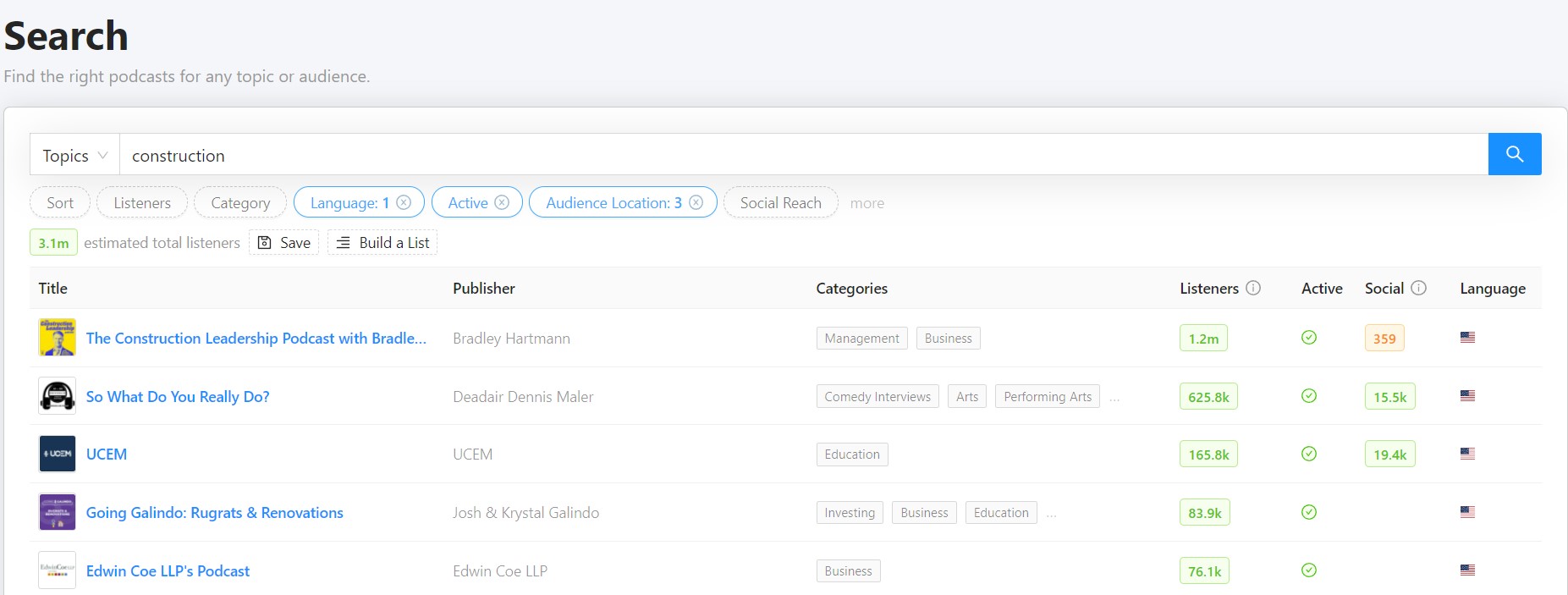1568x595 pixels.
Task: Remove the Language filter via its x icon
Action: pos(404,202)
